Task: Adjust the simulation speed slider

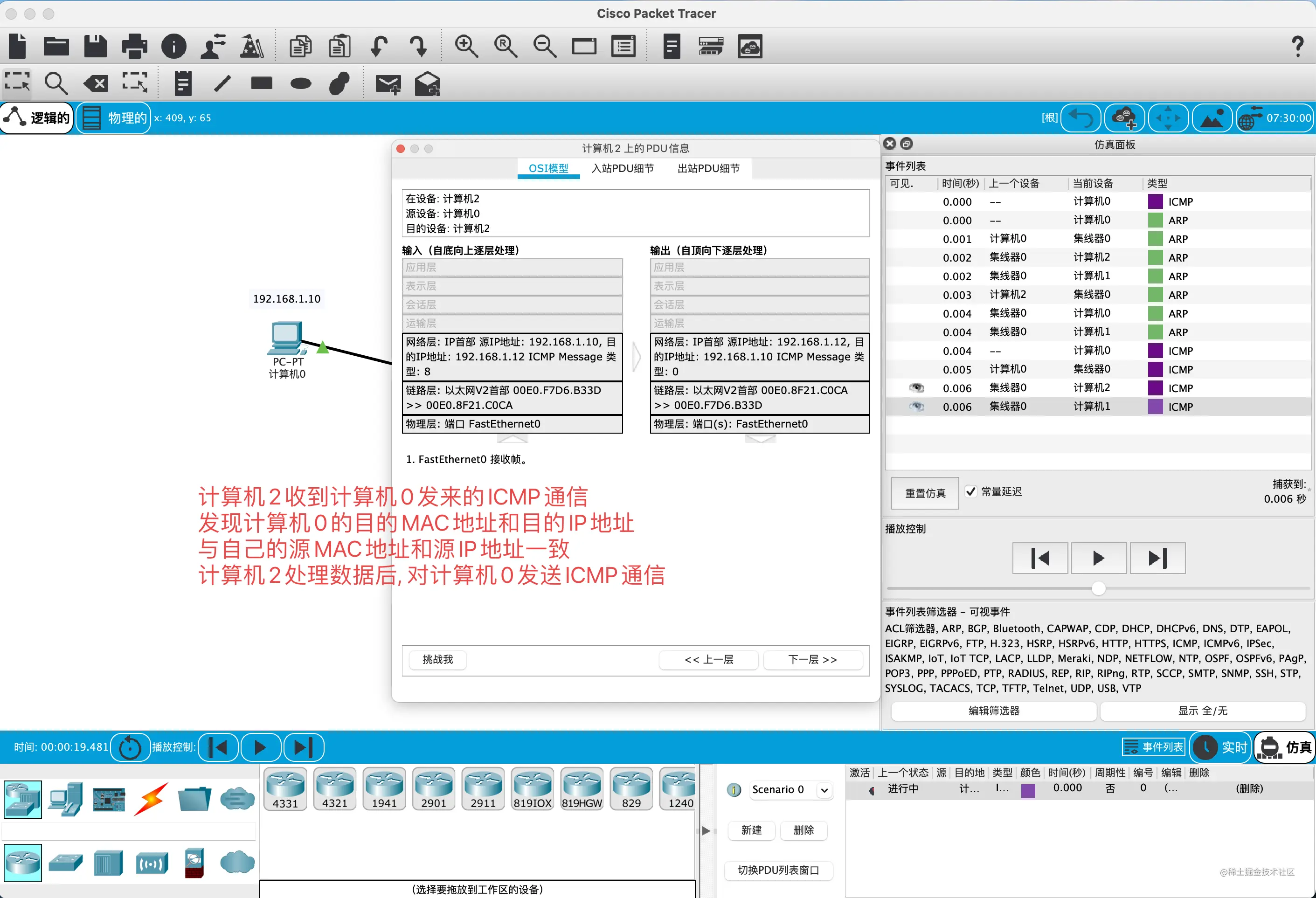Action: (1098, 589)
